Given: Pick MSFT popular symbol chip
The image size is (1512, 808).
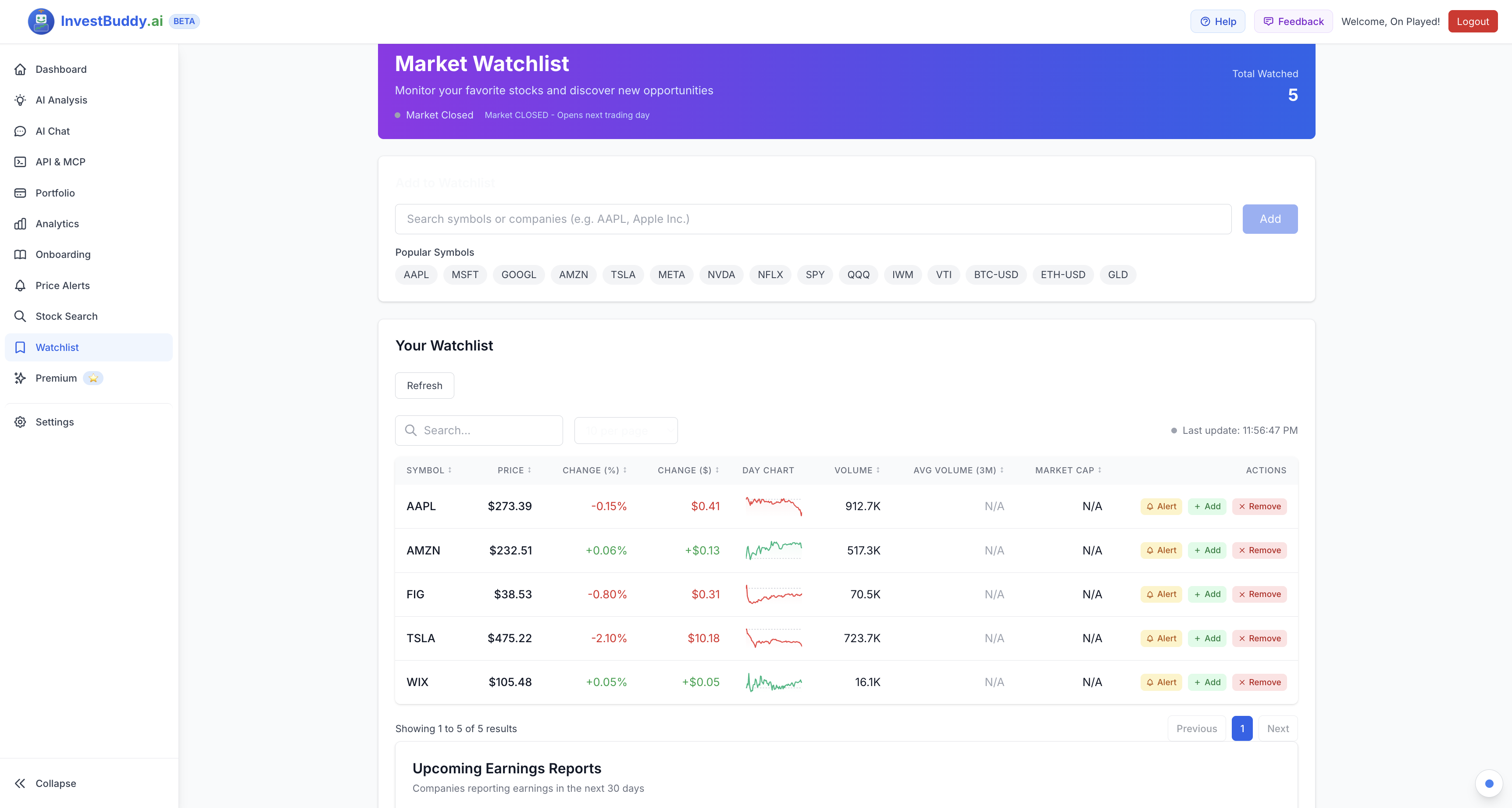Looking at the screenshot, I should coord(465,275).
